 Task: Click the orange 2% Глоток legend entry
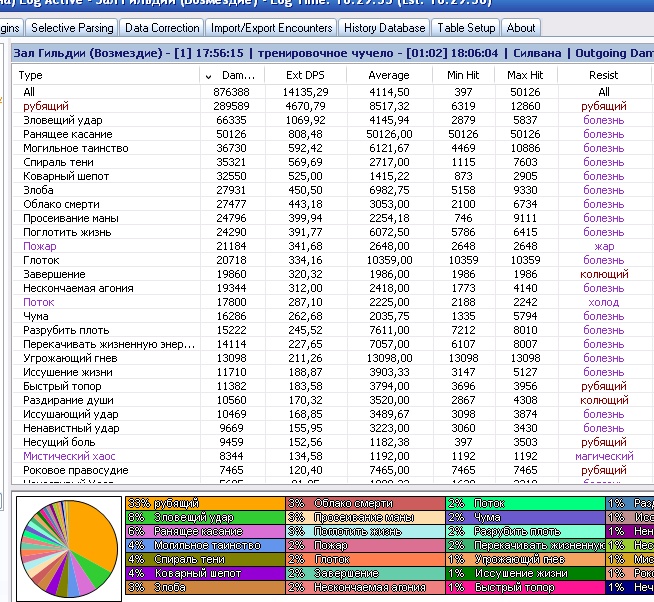[x=365, y=559]
